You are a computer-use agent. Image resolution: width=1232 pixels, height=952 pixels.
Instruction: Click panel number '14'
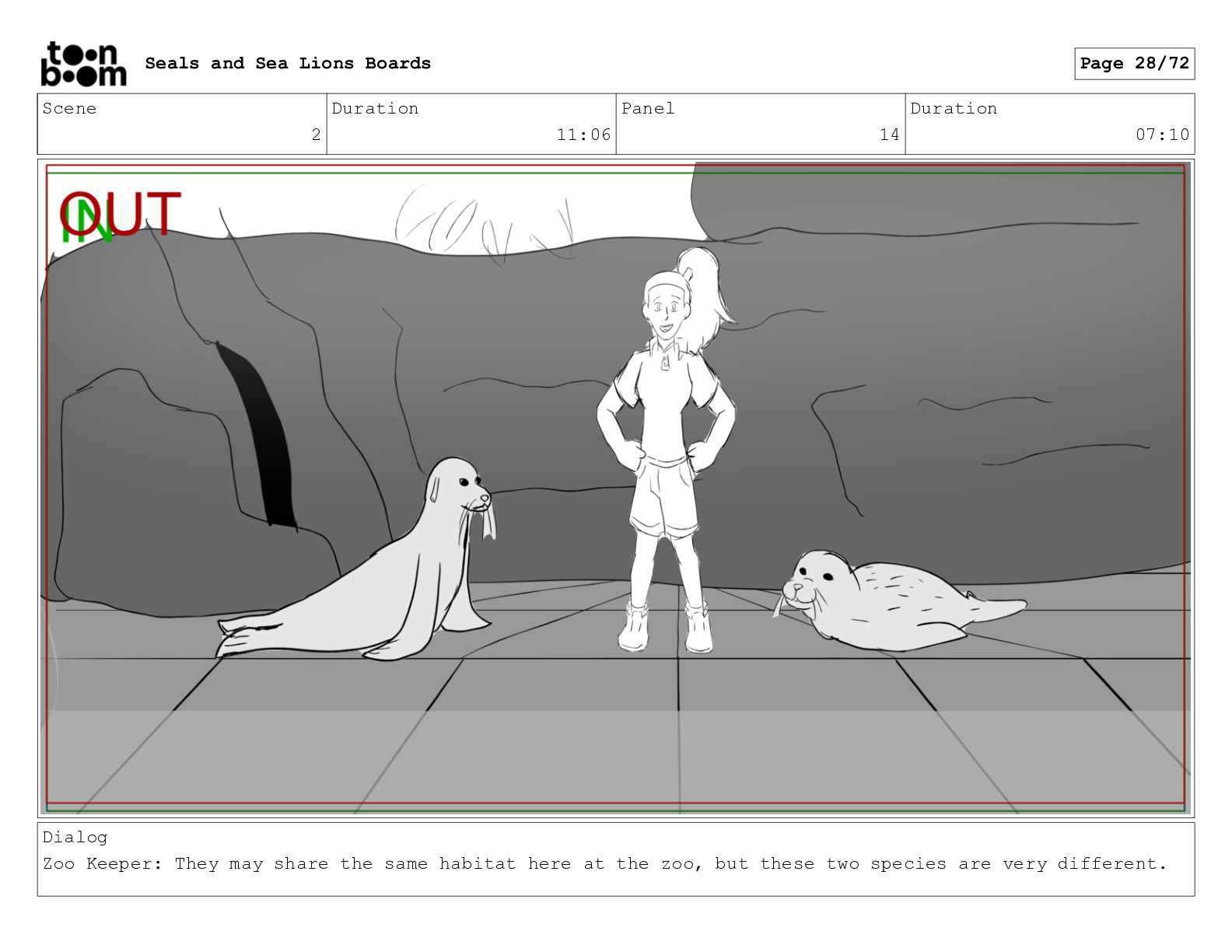(x=889, y=135)
